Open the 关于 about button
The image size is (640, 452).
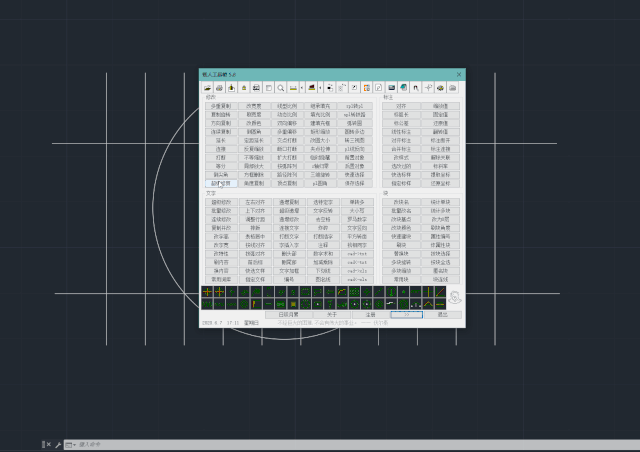332,314
